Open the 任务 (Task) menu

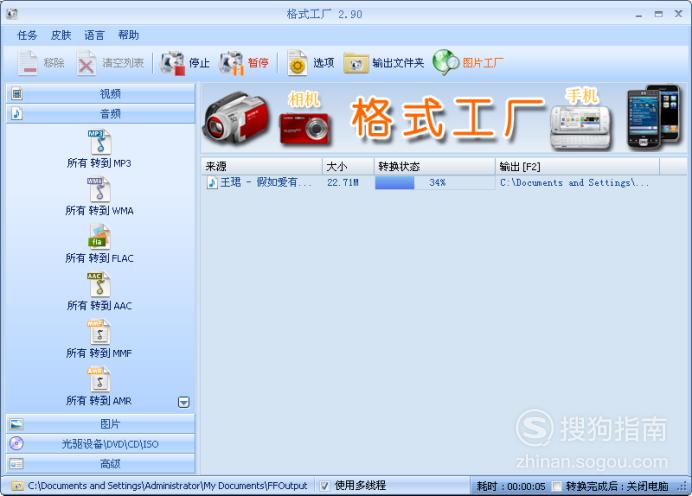coord(27,35)
